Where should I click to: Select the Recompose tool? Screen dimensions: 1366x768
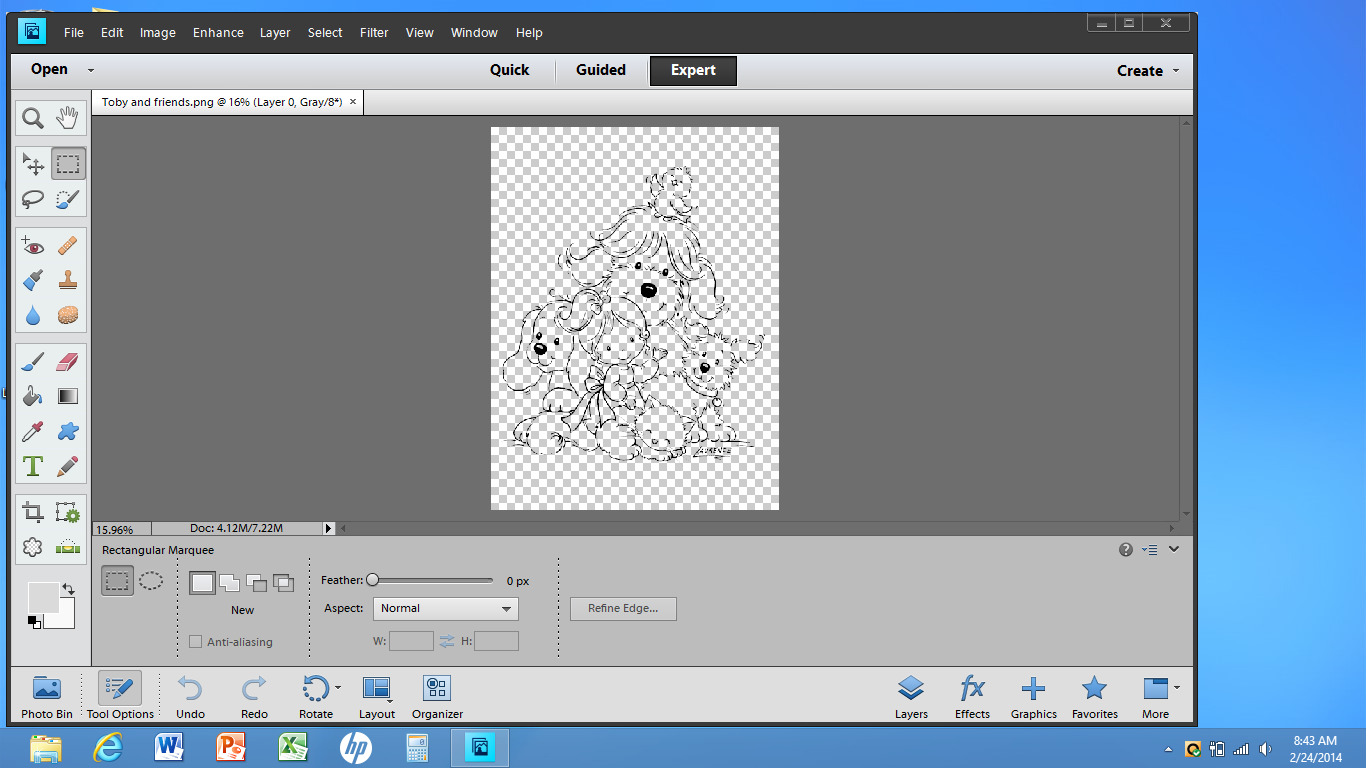tap(67, 513)
